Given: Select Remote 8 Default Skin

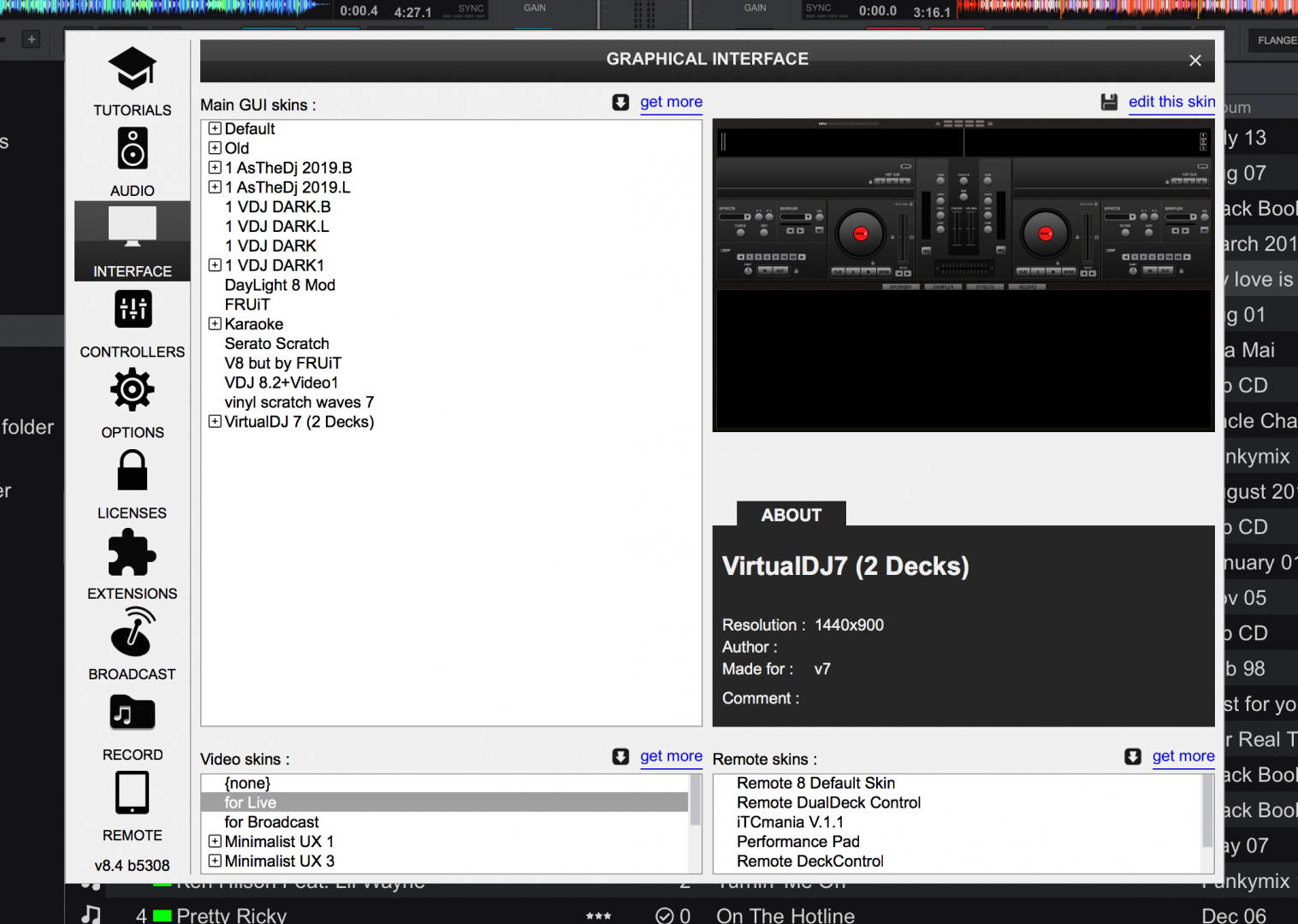Looking at the screenshot, I should [815, 783].
